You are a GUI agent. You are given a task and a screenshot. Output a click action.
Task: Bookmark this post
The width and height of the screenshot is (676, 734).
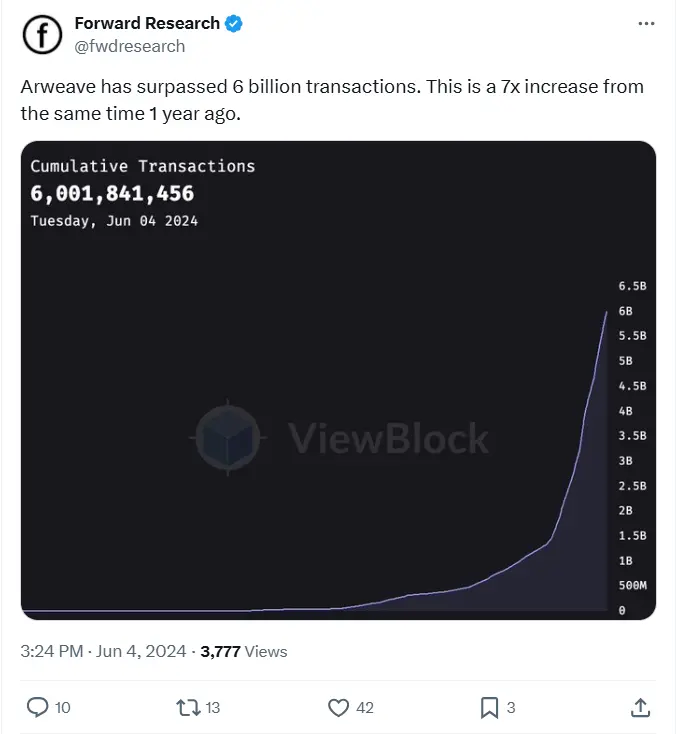coord(489,707)
